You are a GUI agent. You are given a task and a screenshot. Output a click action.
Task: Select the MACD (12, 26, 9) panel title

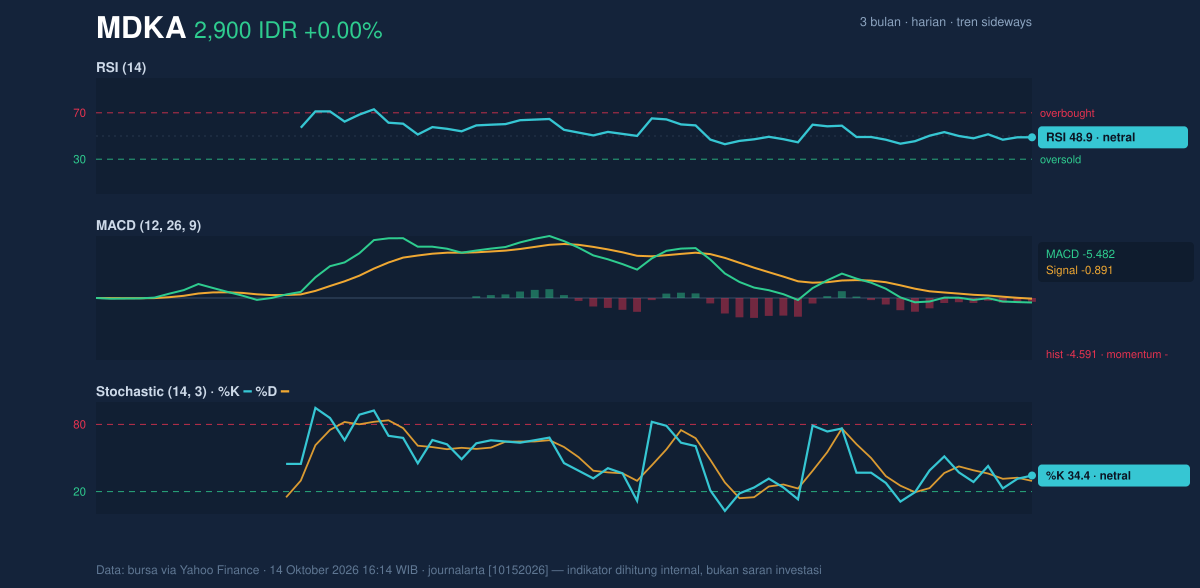point(148,225)
